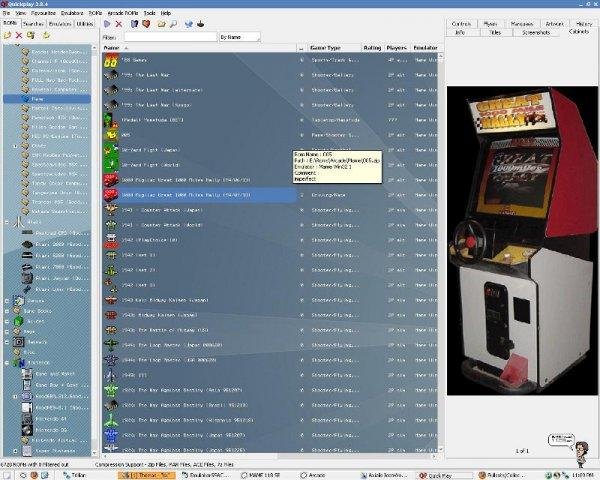Open the Tools menu
600x480 pixels.
149,13
